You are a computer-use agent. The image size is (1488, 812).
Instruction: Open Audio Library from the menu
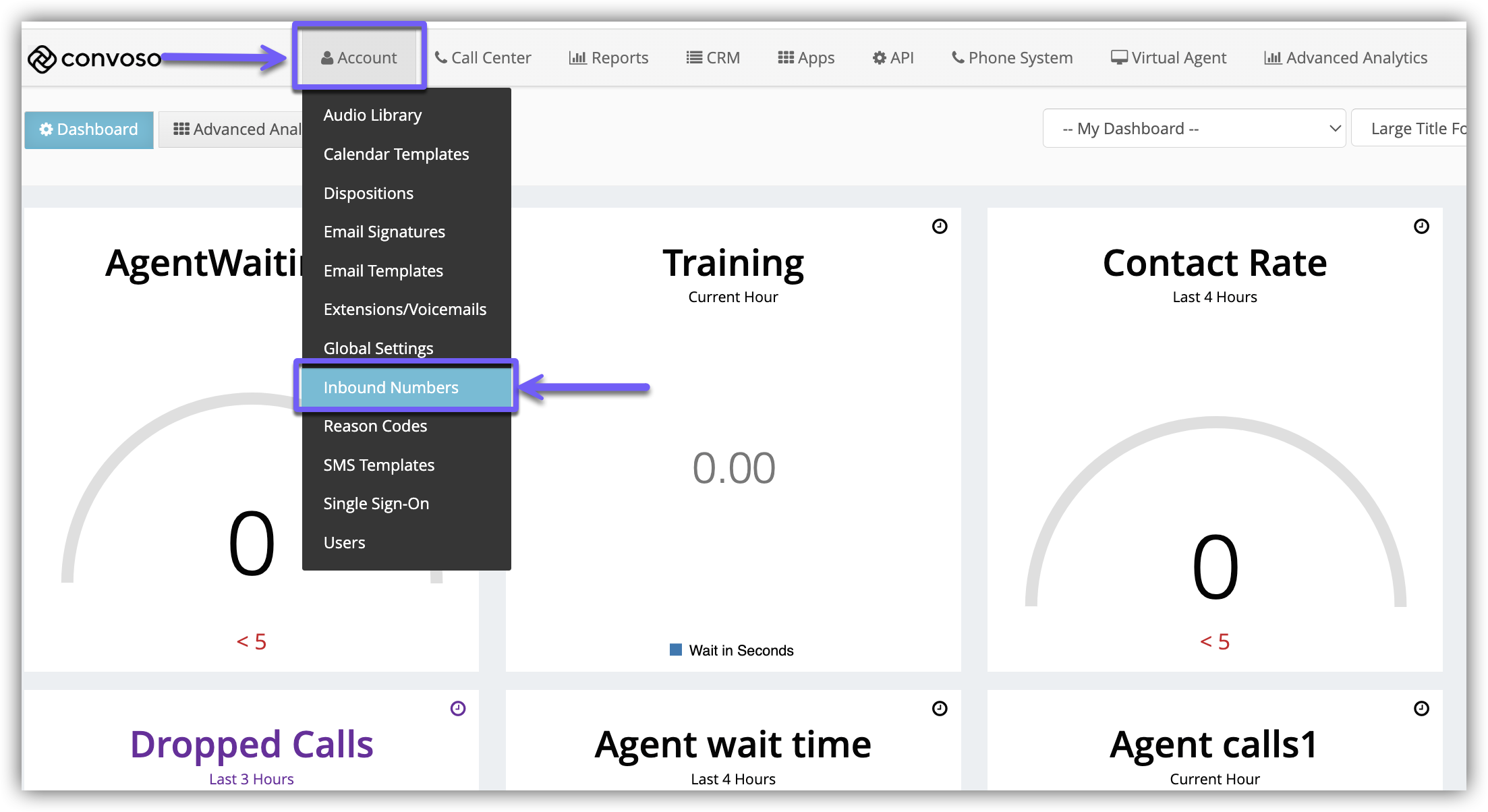(372, 115)
